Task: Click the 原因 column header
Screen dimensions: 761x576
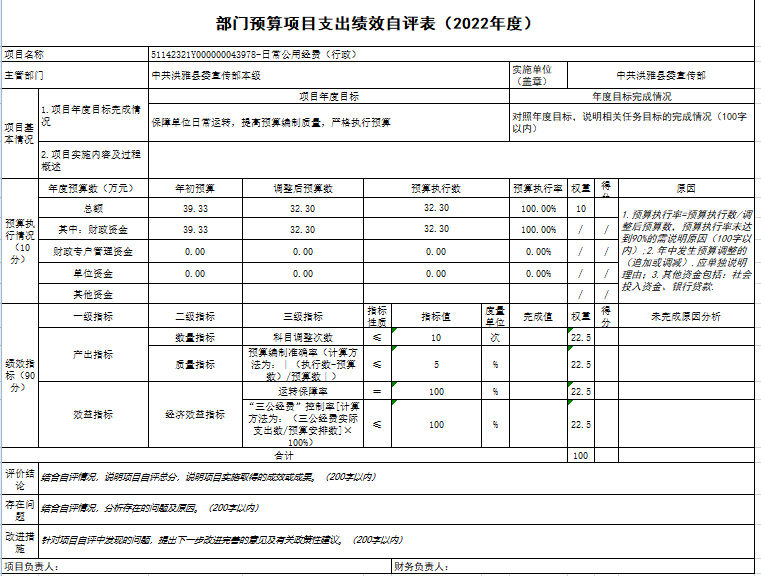Action: click(686, 188)
